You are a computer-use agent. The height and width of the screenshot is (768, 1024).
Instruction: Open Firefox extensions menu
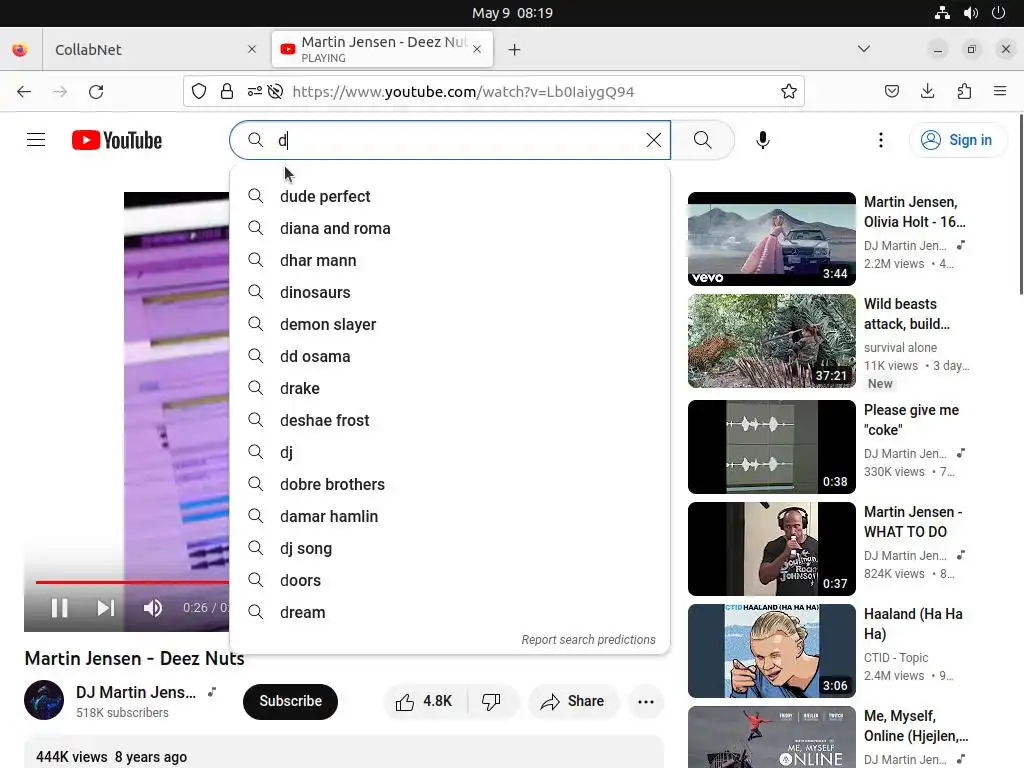[964, 91]
